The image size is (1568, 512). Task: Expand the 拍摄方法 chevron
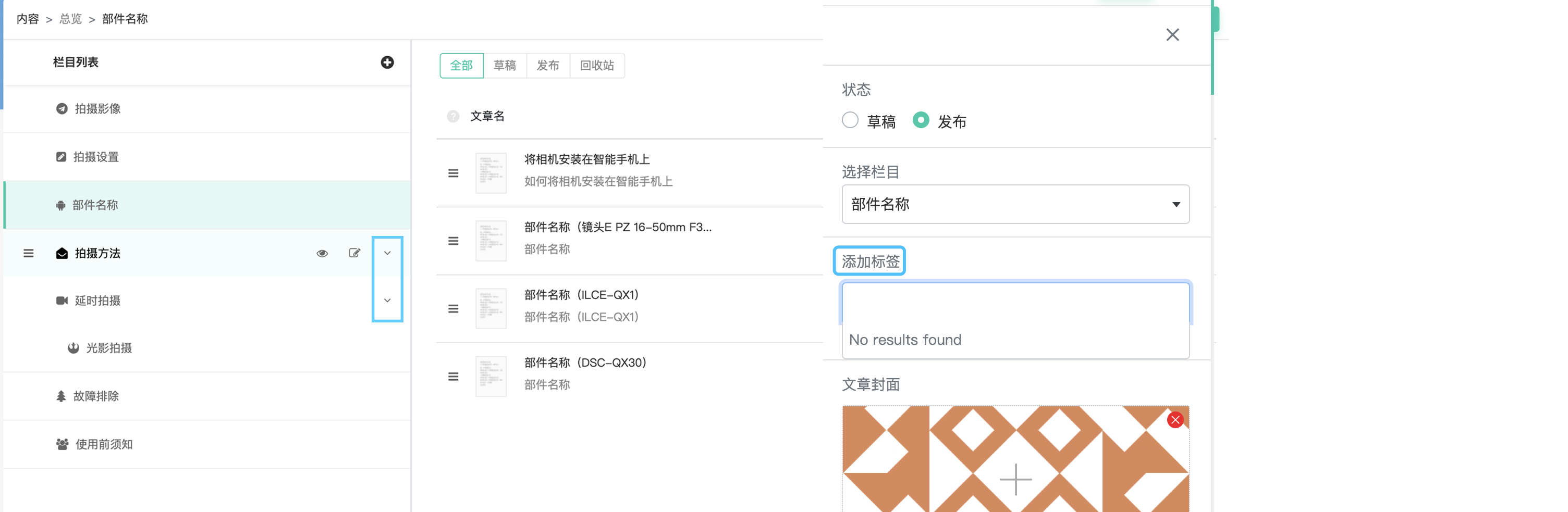pyautogui.click(x=387, y=253)
